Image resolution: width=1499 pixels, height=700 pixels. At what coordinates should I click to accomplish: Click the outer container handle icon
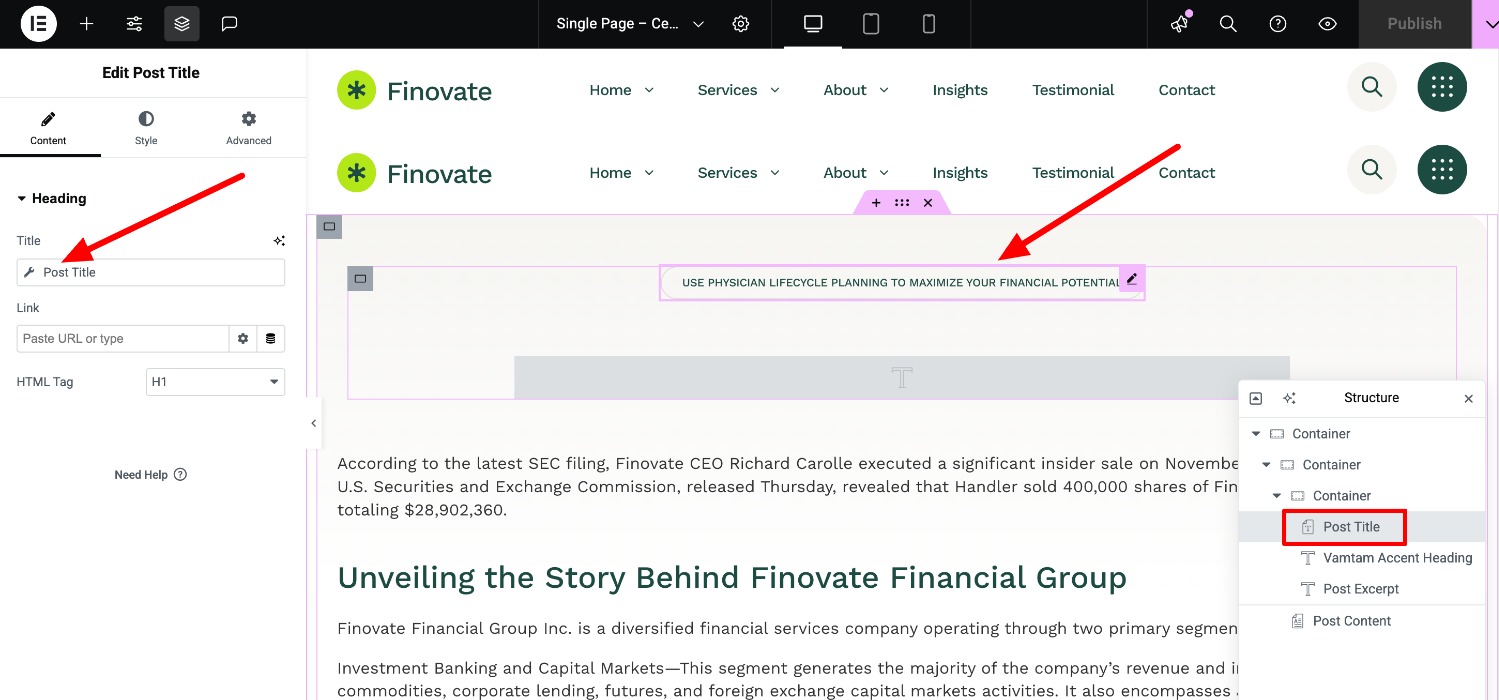pyautogui.click(x=329, y=227)
